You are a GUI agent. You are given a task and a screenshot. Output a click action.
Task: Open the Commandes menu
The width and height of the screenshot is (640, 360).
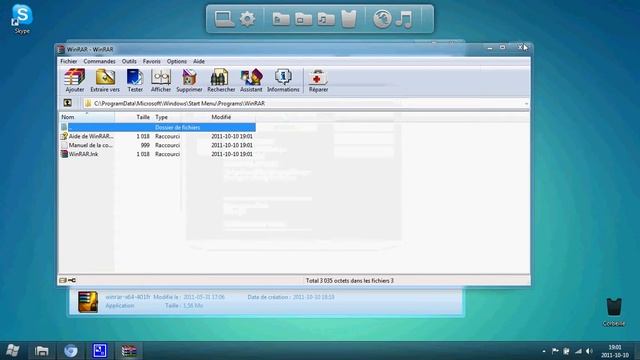(99, 61)
